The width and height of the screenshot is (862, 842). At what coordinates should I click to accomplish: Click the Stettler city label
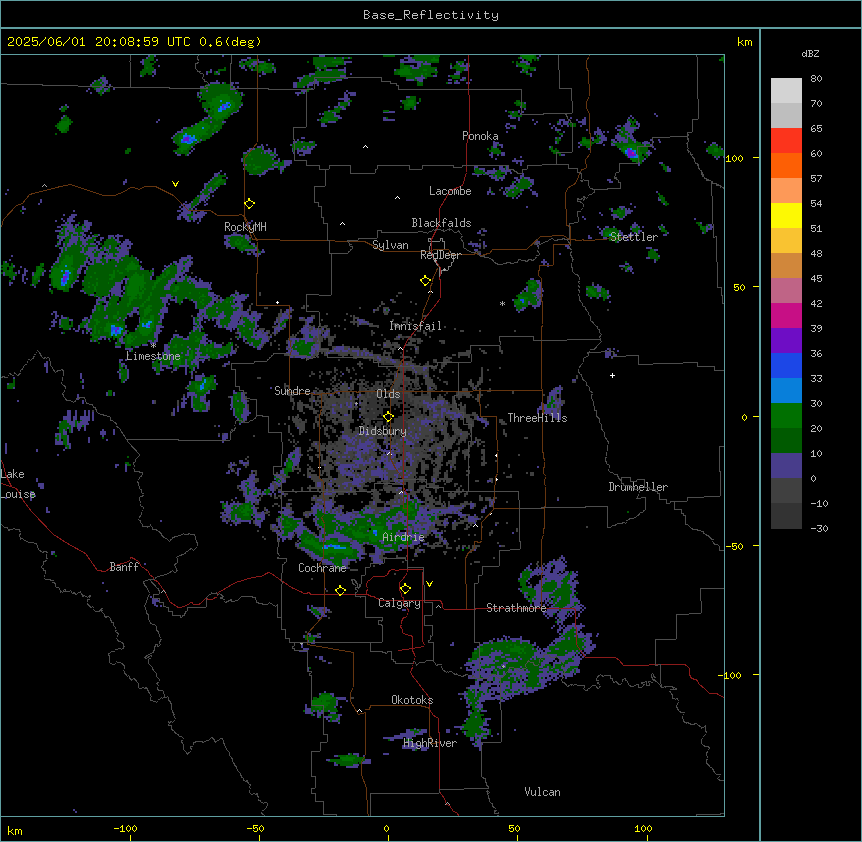(x=633, y=237)
